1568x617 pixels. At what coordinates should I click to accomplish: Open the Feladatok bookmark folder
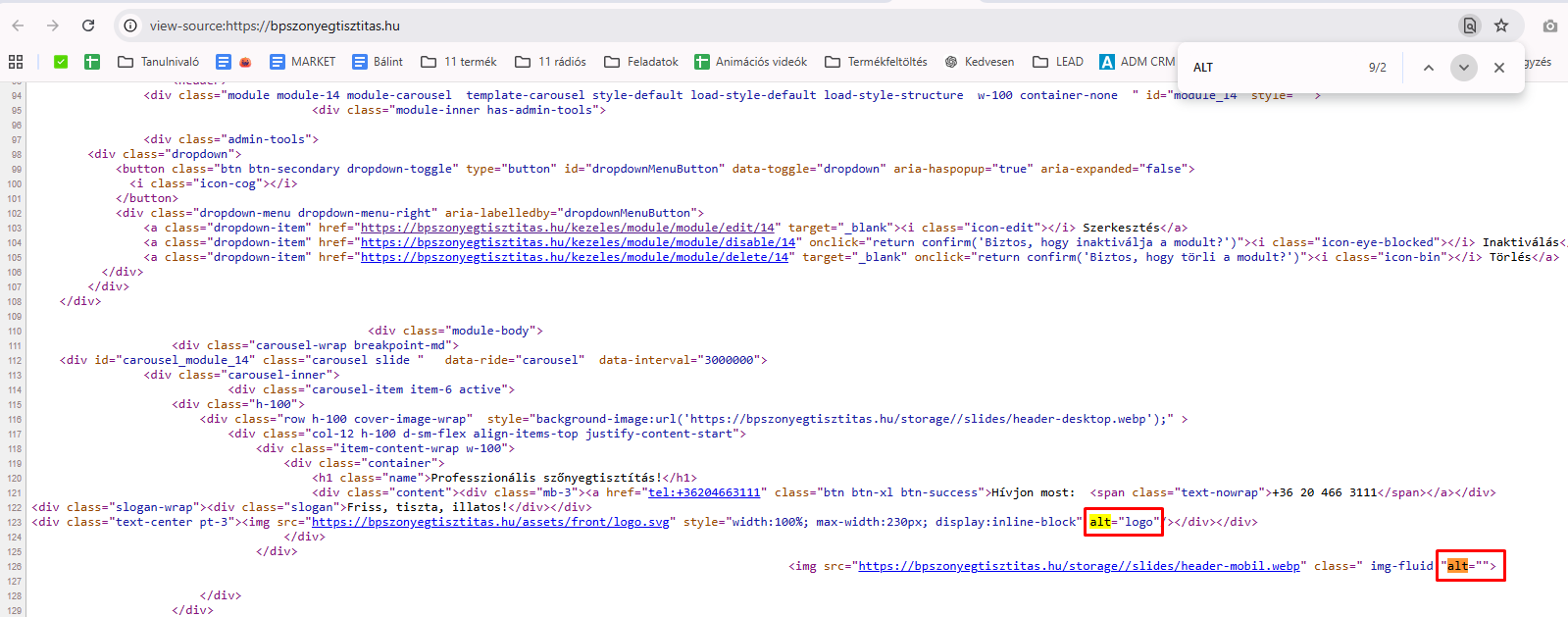click(x=641, y=62)
